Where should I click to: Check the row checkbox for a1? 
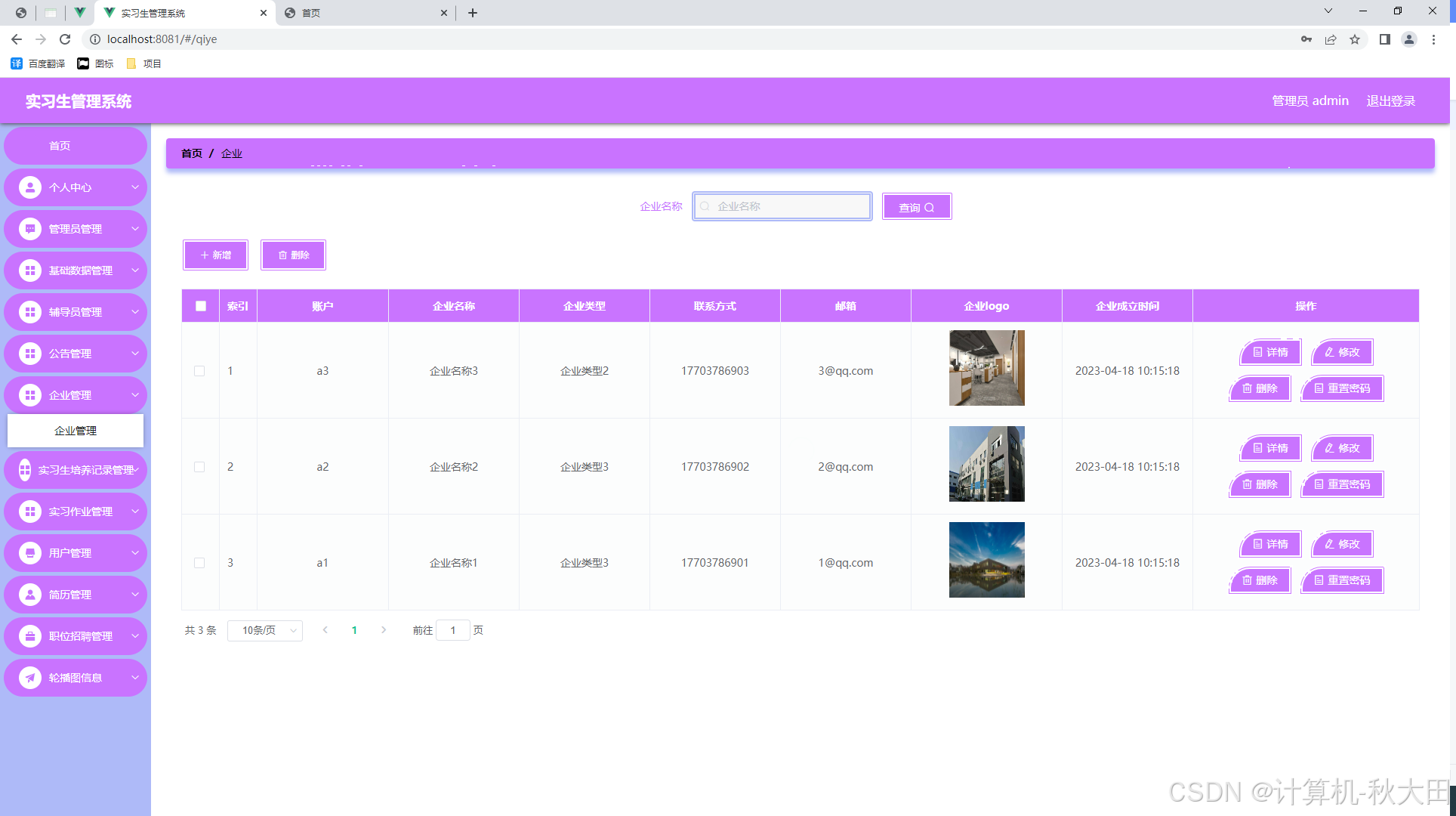click(199, 563)
